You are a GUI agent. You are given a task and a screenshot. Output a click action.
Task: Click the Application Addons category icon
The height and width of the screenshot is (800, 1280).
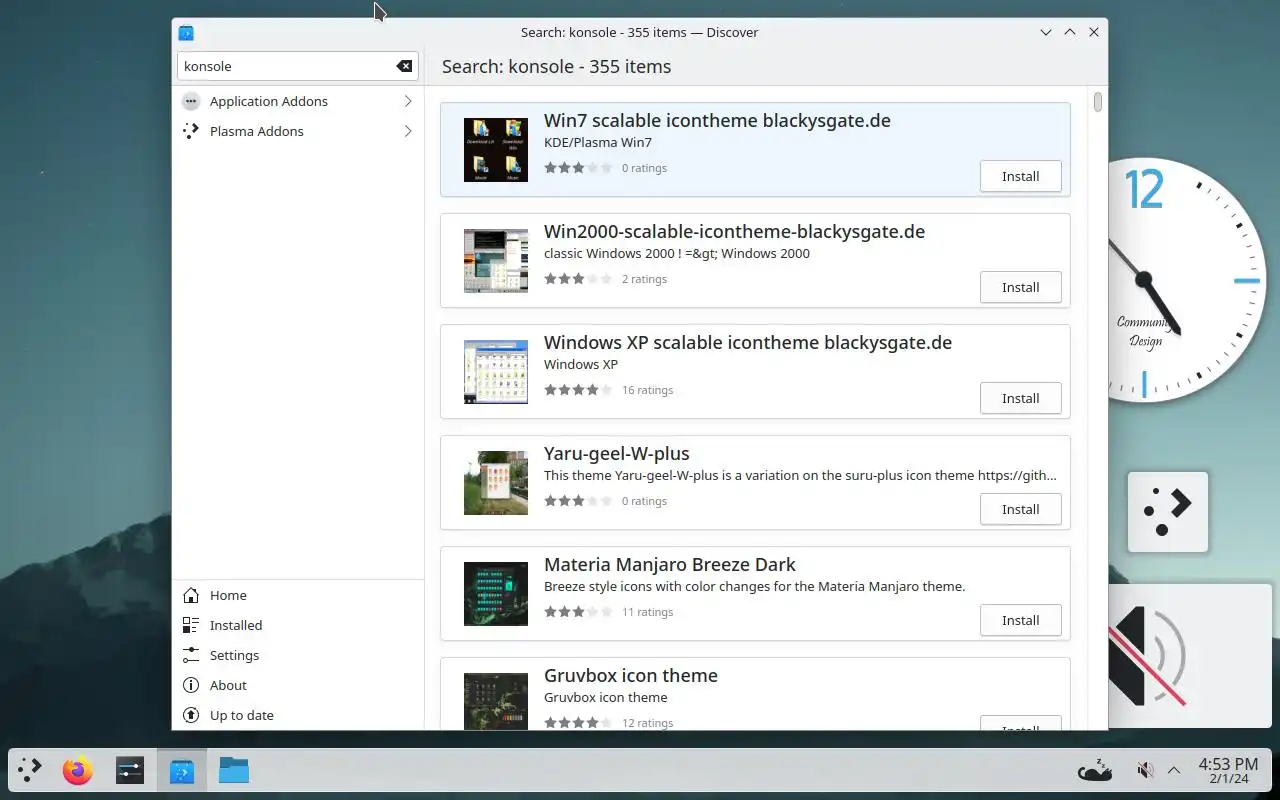pyautogui.click(x=191, y=101)
